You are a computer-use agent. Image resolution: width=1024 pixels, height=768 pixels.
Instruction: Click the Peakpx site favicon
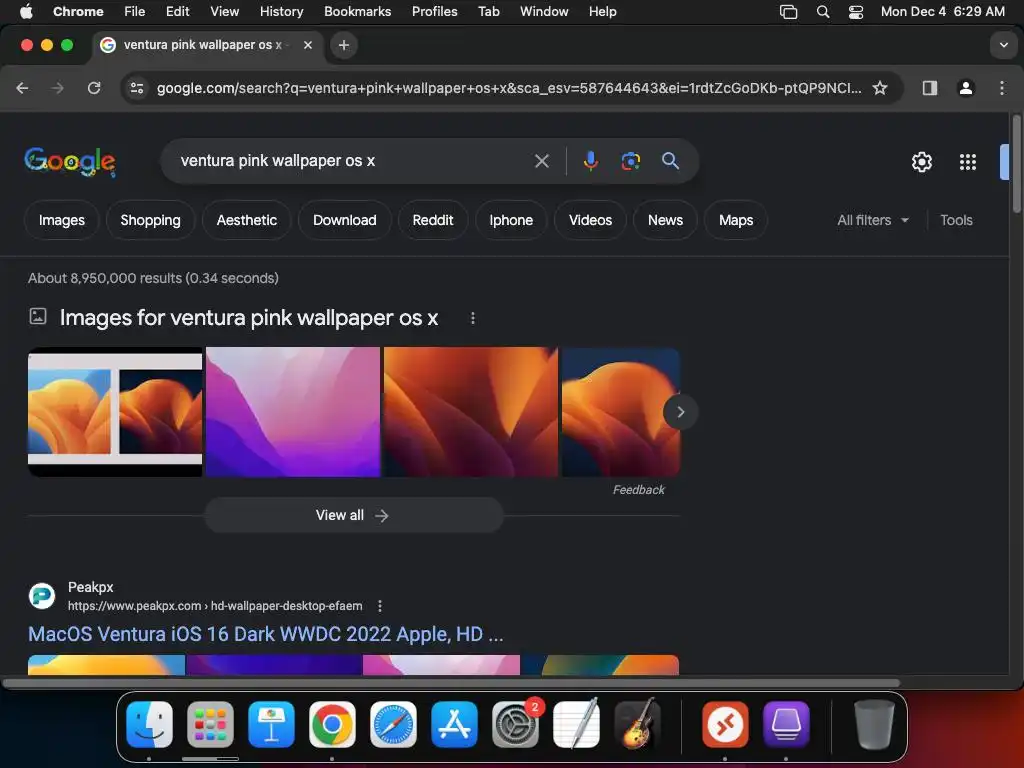(x=42, y=596)
